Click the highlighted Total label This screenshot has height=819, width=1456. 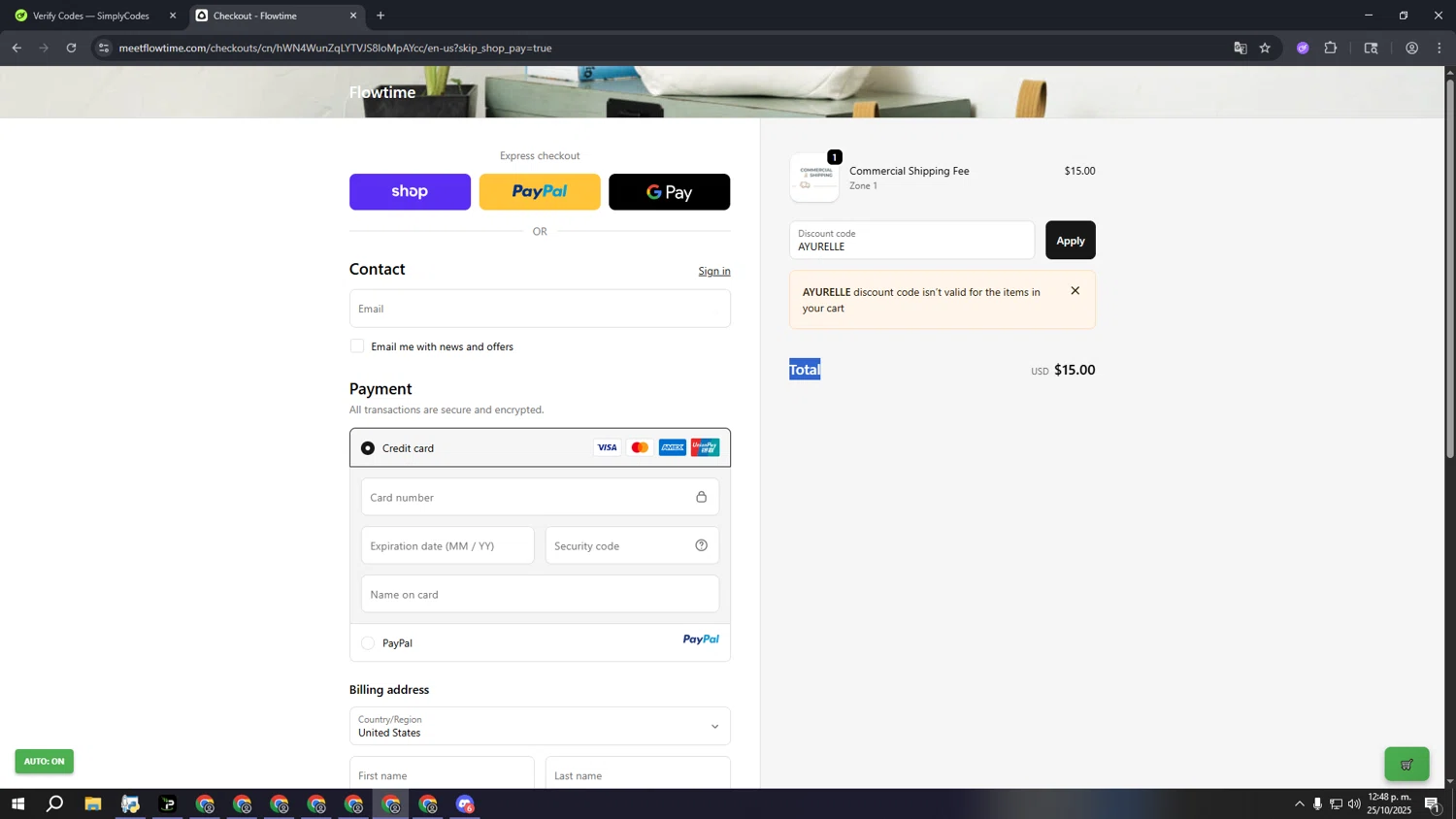(805, 370)
